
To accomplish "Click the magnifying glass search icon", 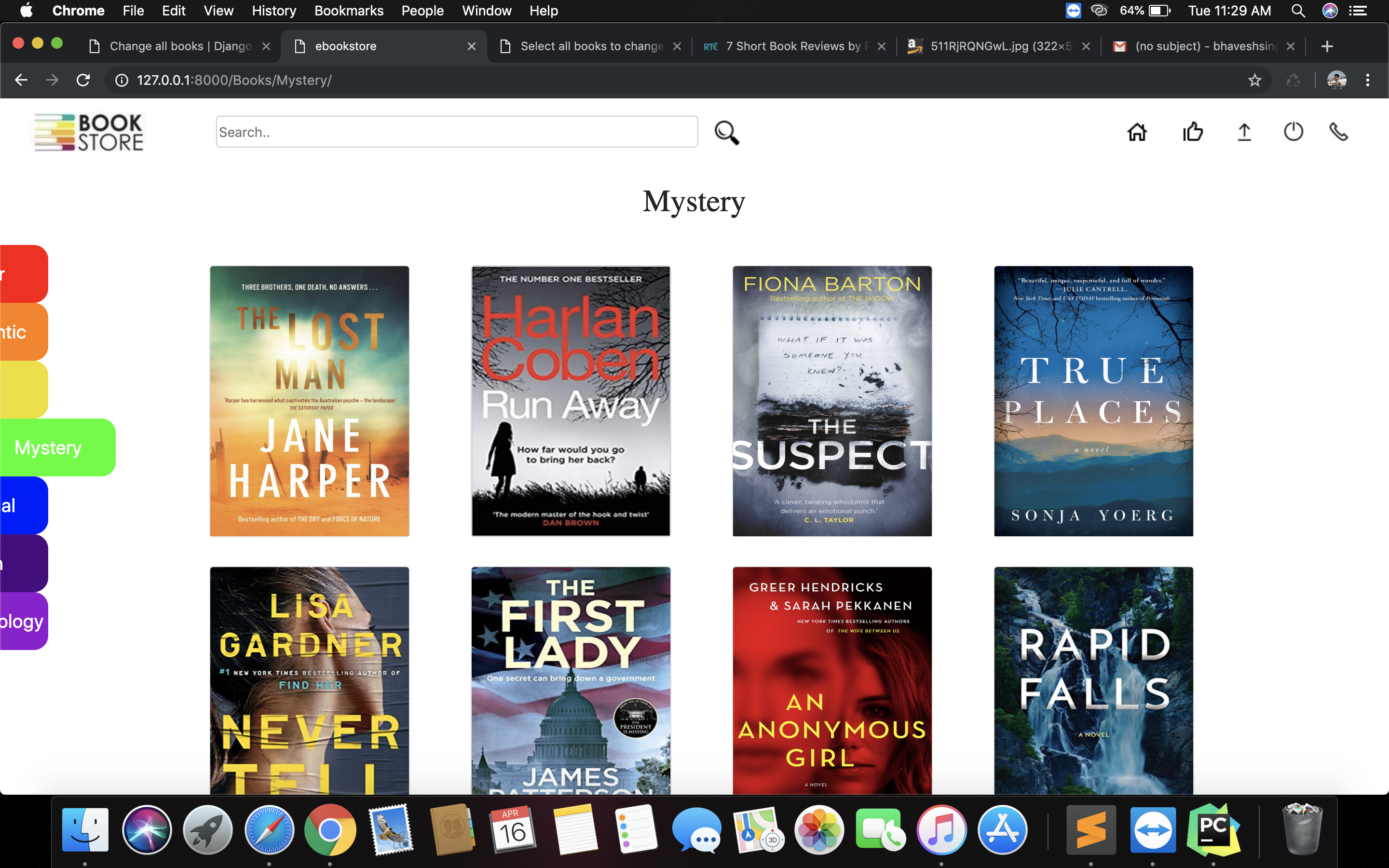I will pyautogui.click(x=727, y=133).
